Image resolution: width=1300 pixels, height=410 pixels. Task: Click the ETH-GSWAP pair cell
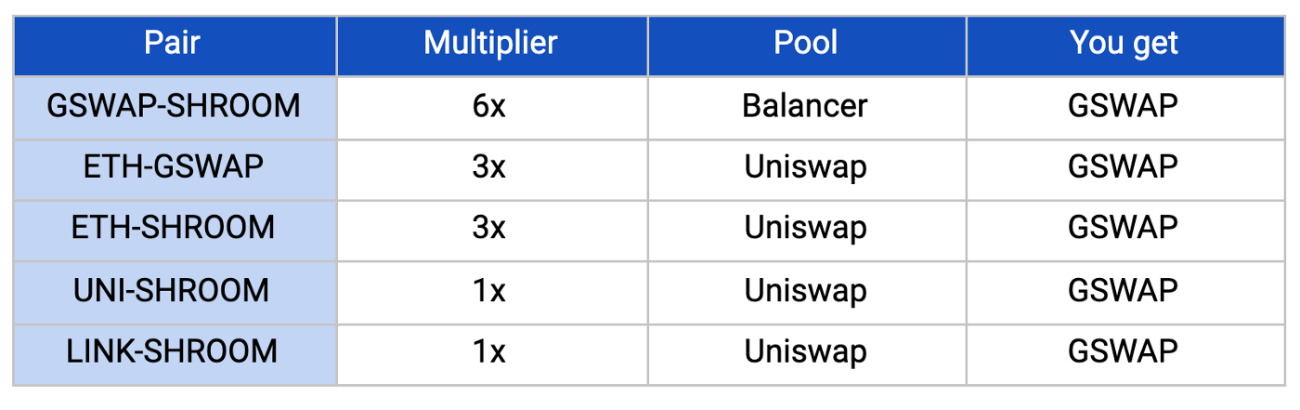pos(174,166)
